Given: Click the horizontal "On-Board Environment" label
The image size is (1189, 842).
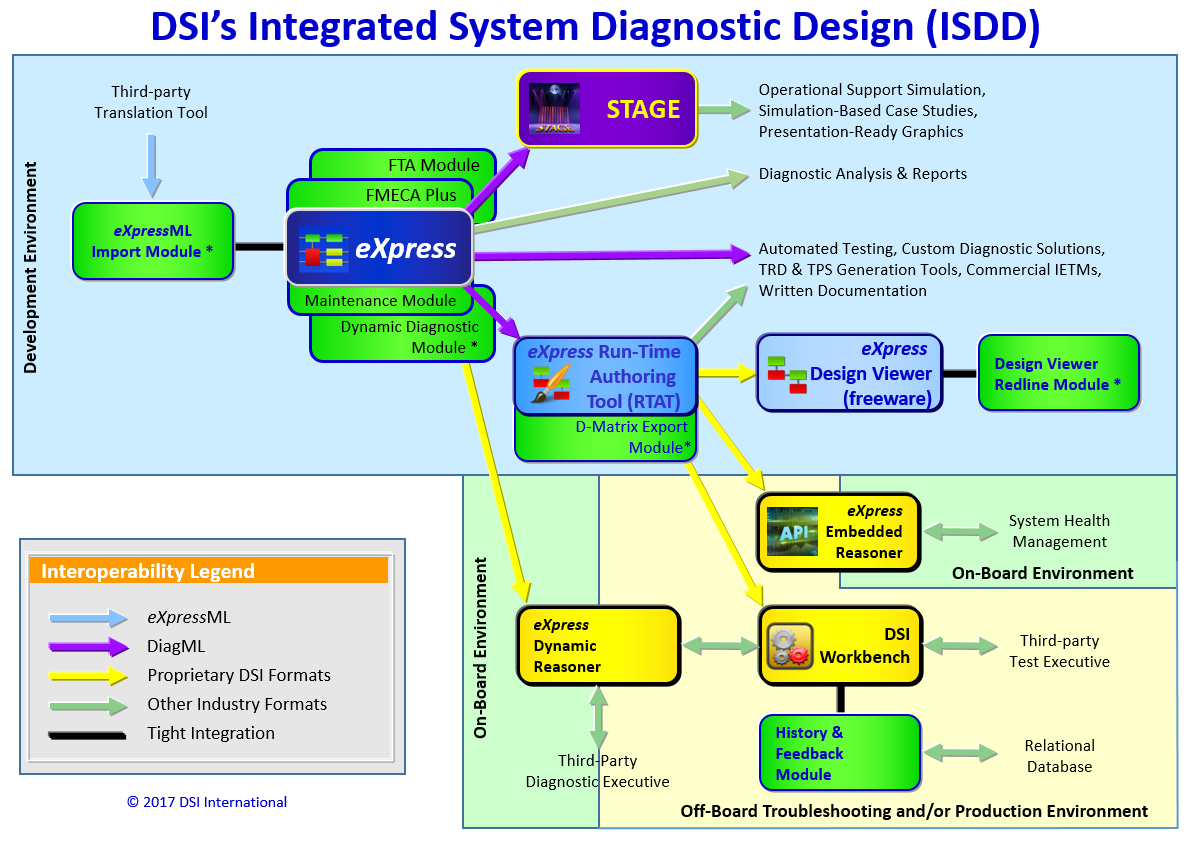Looking at the screenshot, I should 1043,573.
